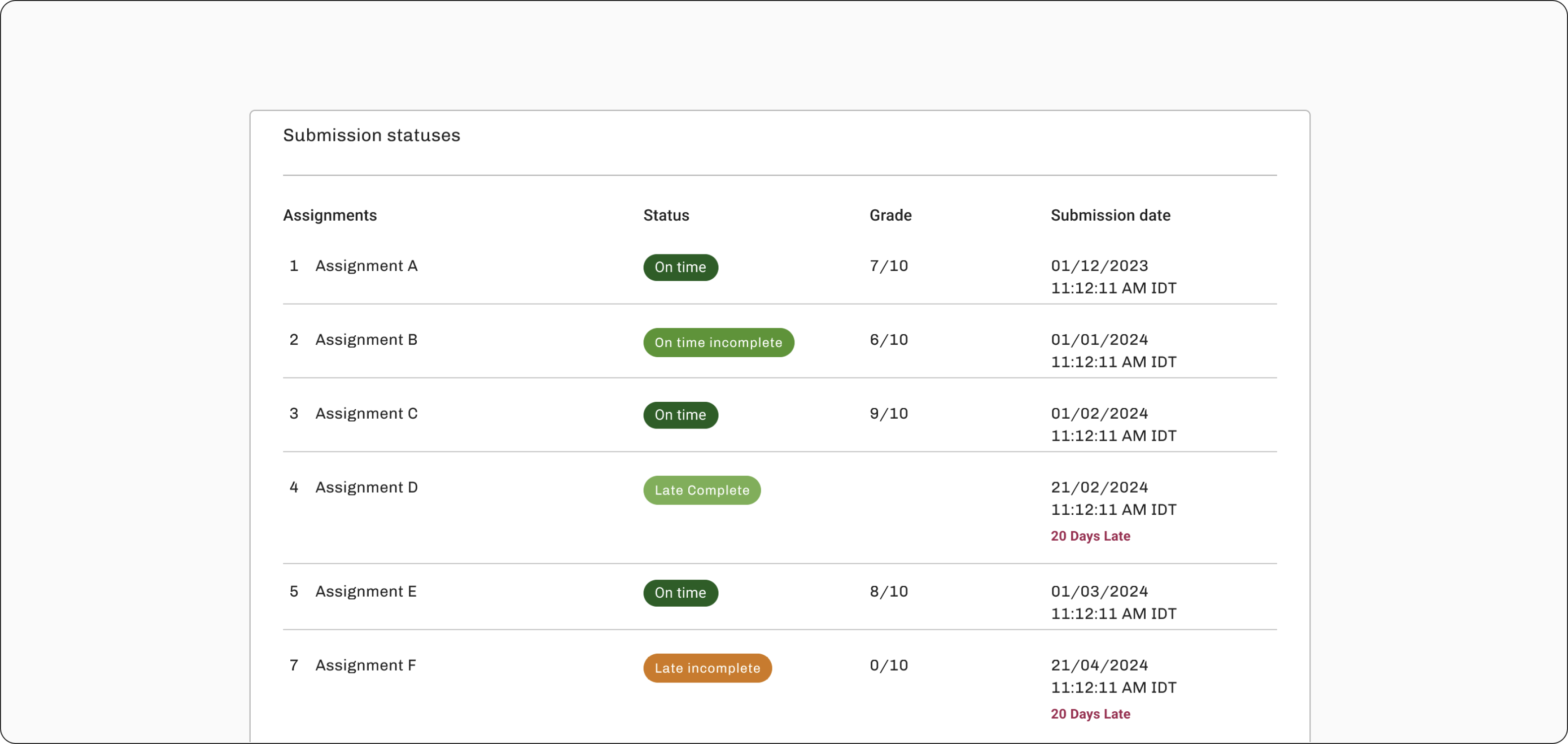Viewport: 1568px width, 744px height.
Task: Select the Late Complete status badge
Action: pos(702,491)
